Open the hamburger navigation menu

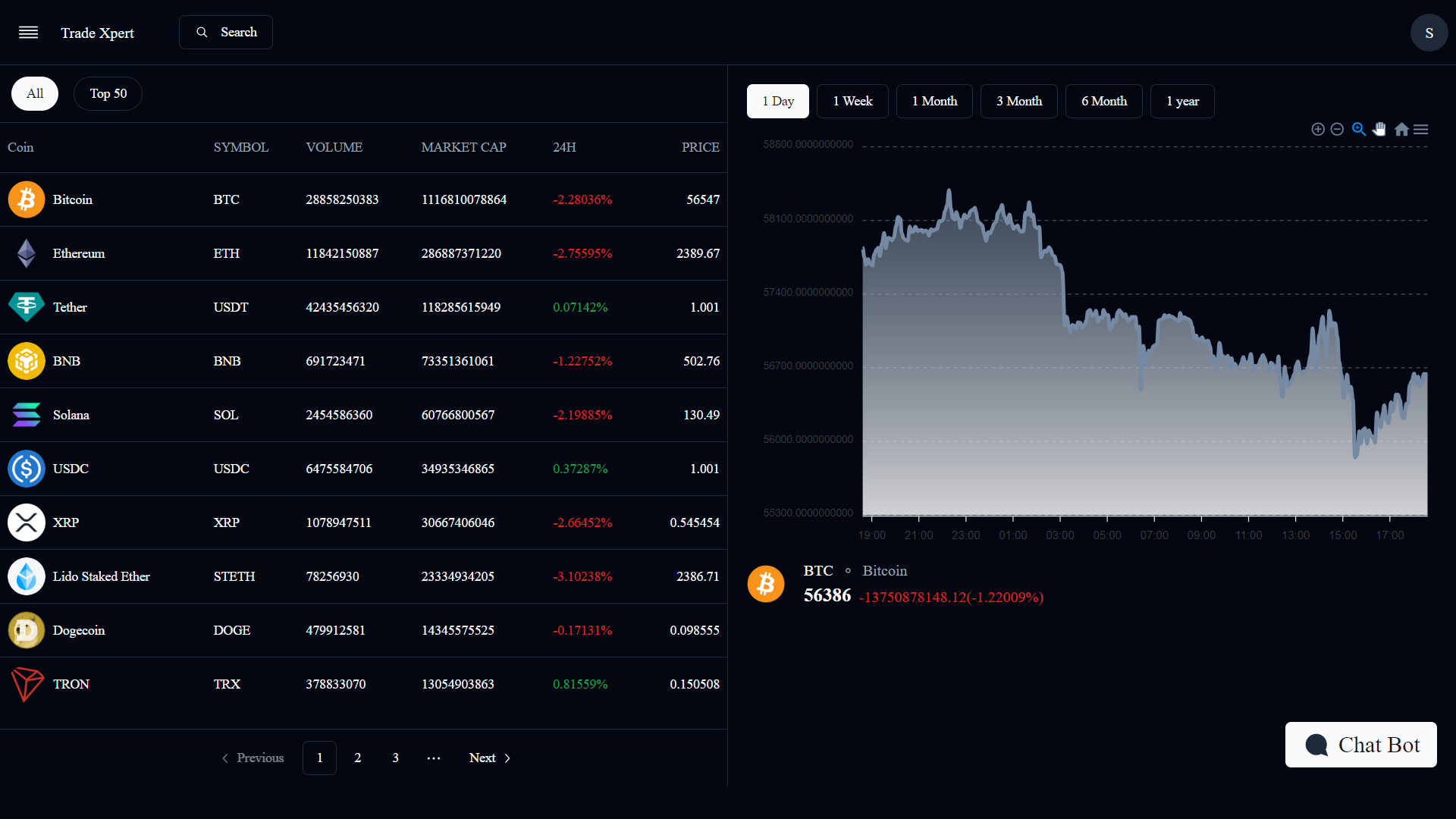[x=28, y=33]
